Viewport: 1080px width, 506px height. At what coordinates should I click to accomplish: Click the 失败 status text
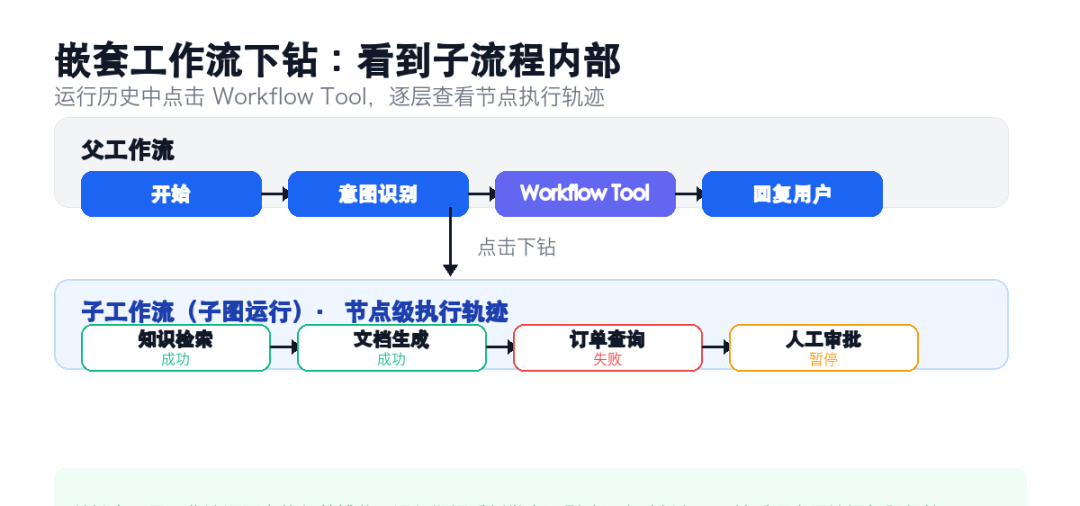point(608,359)
